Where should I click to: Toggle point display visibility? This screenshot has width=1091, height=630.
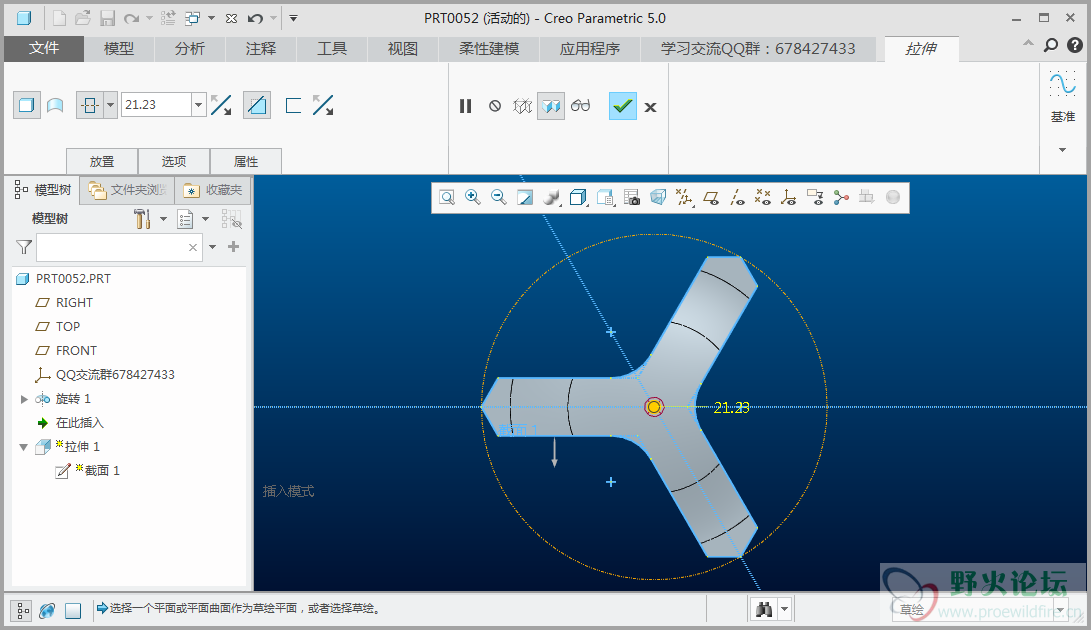click(763, 198)
